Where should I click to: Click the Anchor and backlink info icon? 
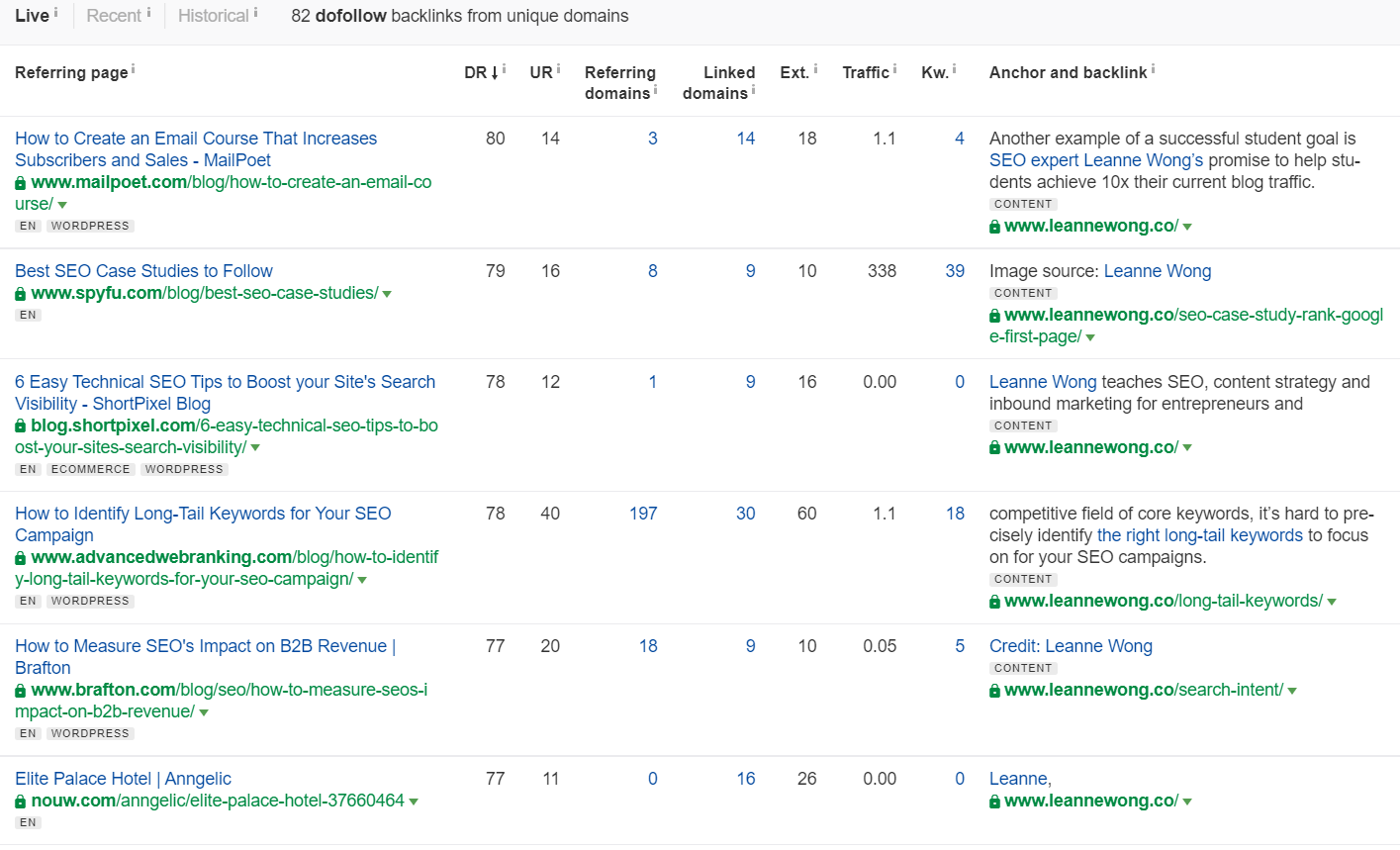tap(1155, 67)
